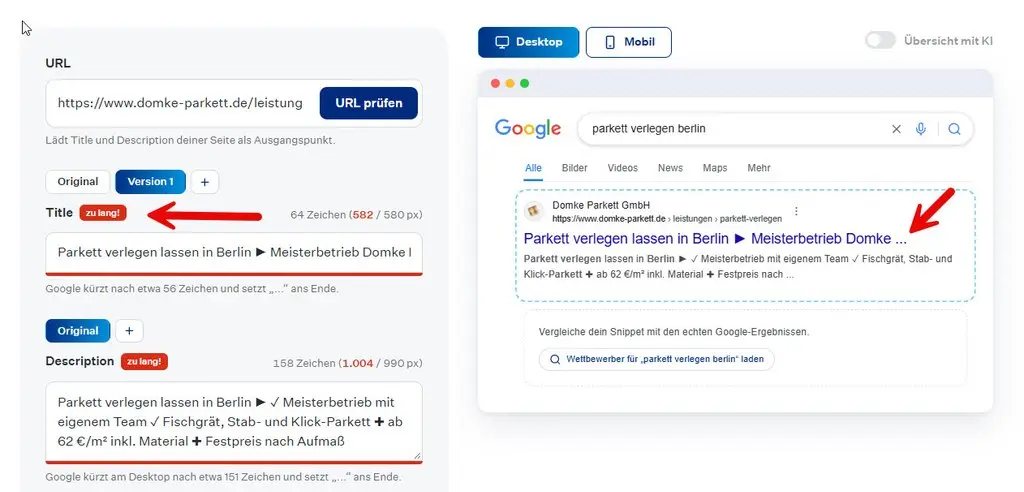1024x492 pixels.
Task: Click the 64 Zeichen title counter
Action: [x=356, y=214]
